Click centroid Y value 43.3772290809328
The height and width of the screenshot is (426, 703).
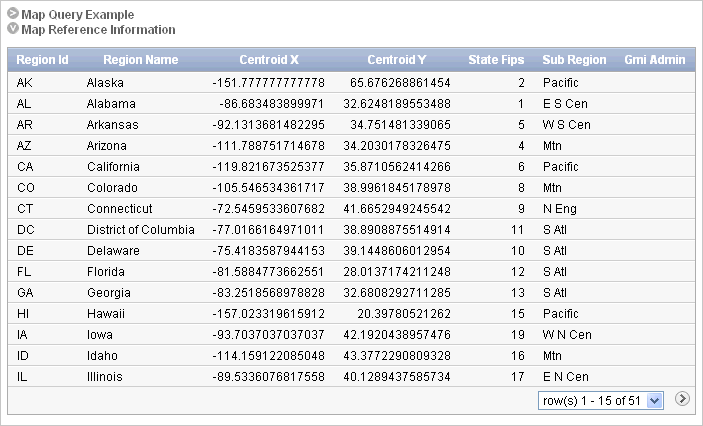point(397,356)
